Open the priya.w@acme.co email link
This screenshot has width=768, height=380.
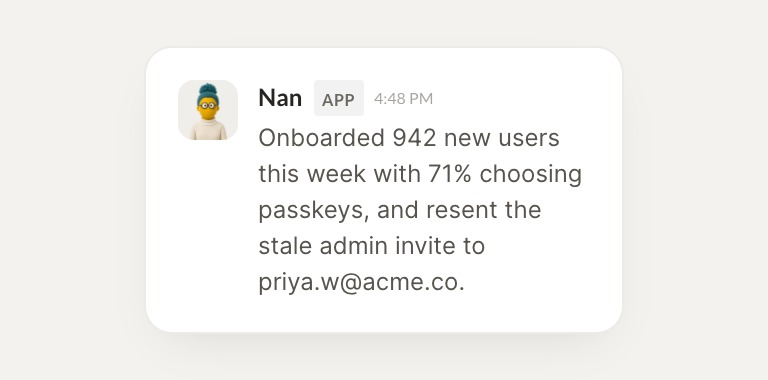(x=359, y=284)
